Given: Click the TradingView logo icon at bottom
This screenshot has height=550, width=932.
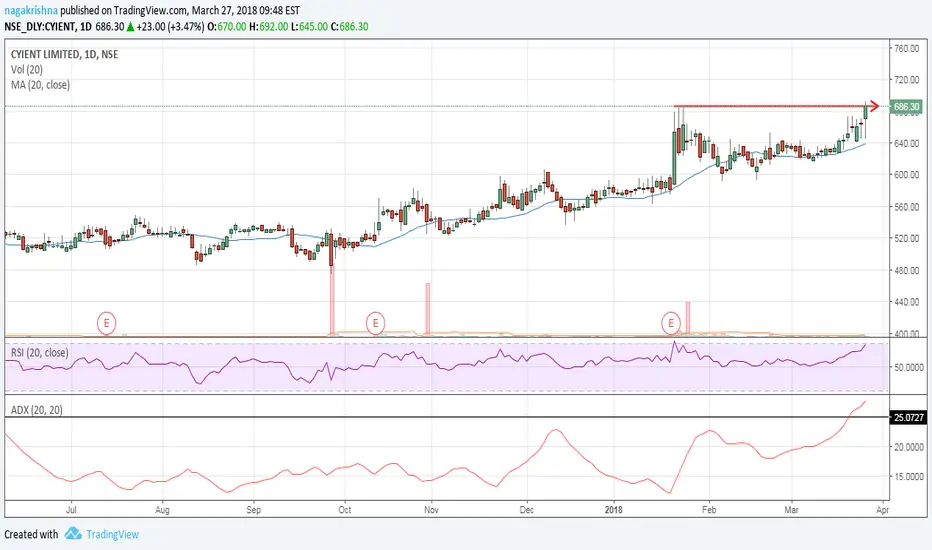Looking at the screenshot, I should tap(73, 533).
